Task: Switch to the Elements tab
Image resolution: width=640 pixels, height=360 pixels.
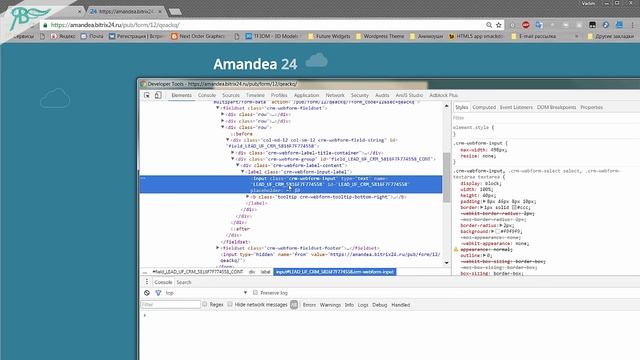Action: tap(182, 95)
